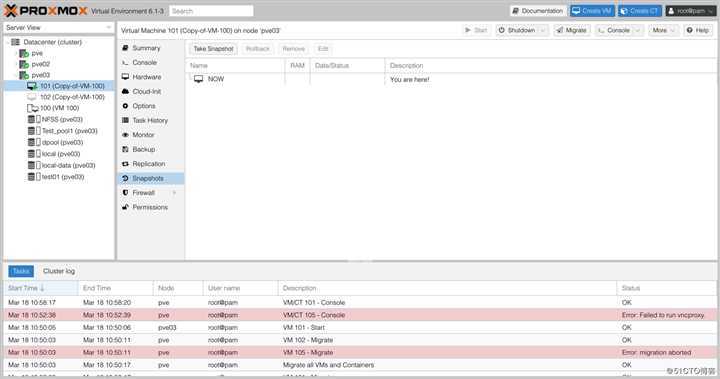This screenshot has height=379, width=720.
Task: Click the pve03 node icon
Action: (x=24, y=75)
